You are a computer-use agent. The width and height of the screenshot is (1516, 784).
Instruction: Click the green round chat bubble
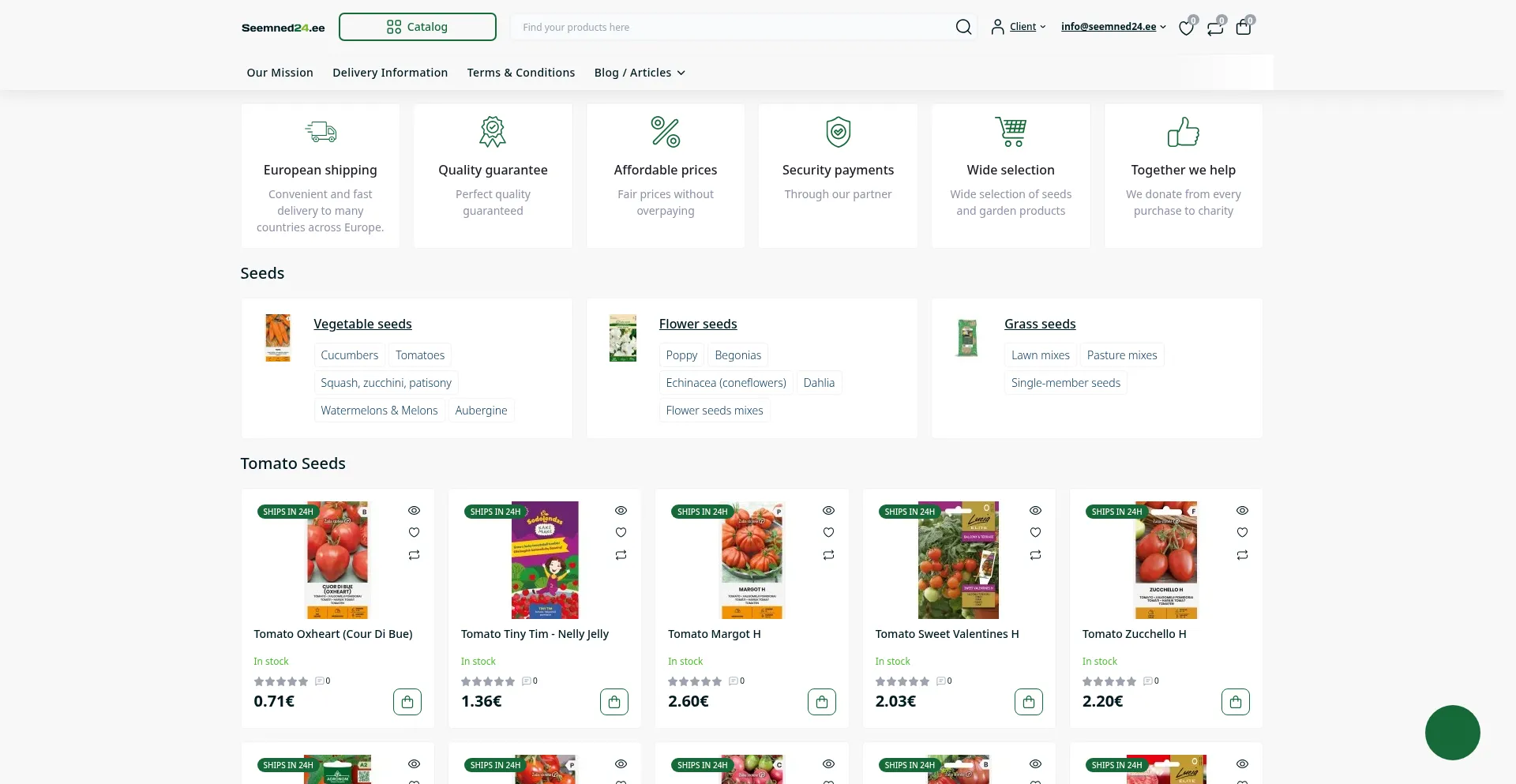[x=1452, y=733]
